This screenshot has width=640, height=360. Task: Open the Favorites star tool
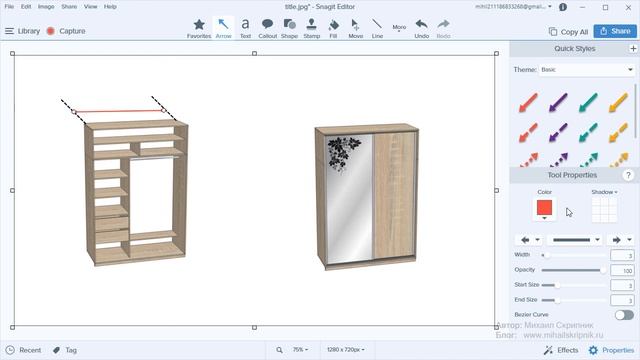pyautogui.click(x=199, y=28)
